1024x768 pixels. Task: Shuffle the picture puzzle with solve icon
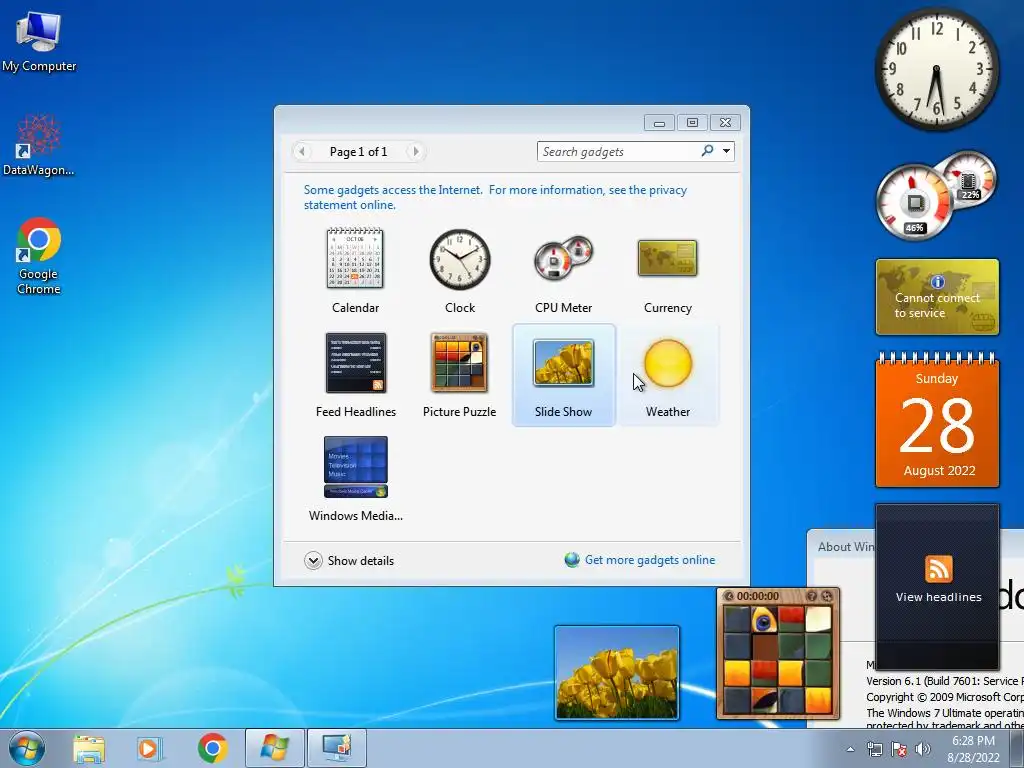point(827,596)
